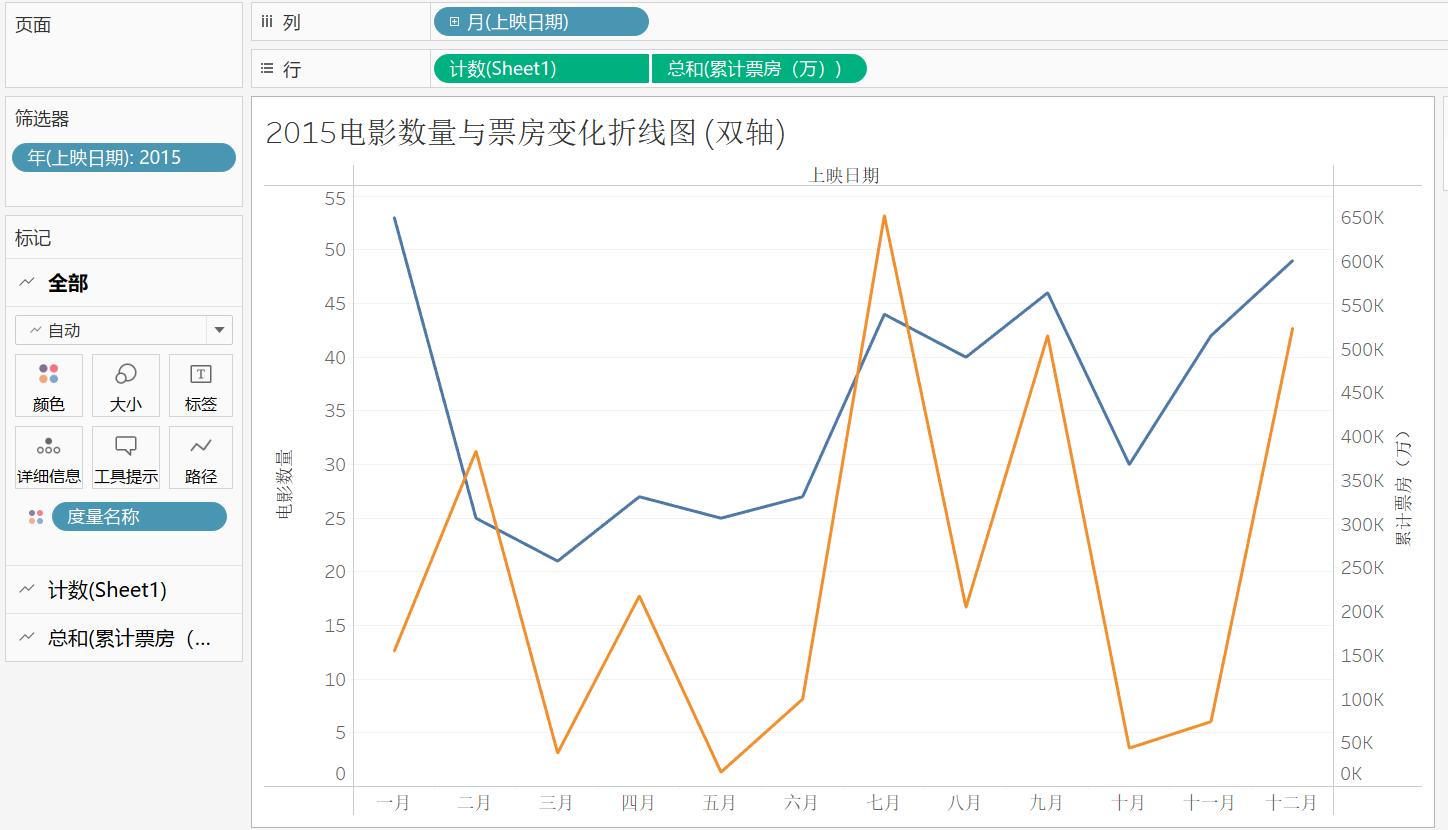This screenshot has height=830, width=1448.
Task: Click orange line point at 九月
Action: tap(1047, 336)
